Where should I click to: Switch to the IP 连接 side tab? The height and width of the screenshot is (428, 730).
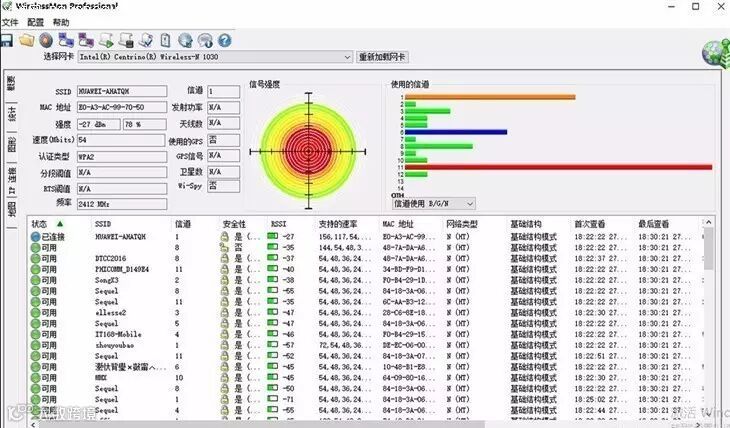(x=12, y=181)
